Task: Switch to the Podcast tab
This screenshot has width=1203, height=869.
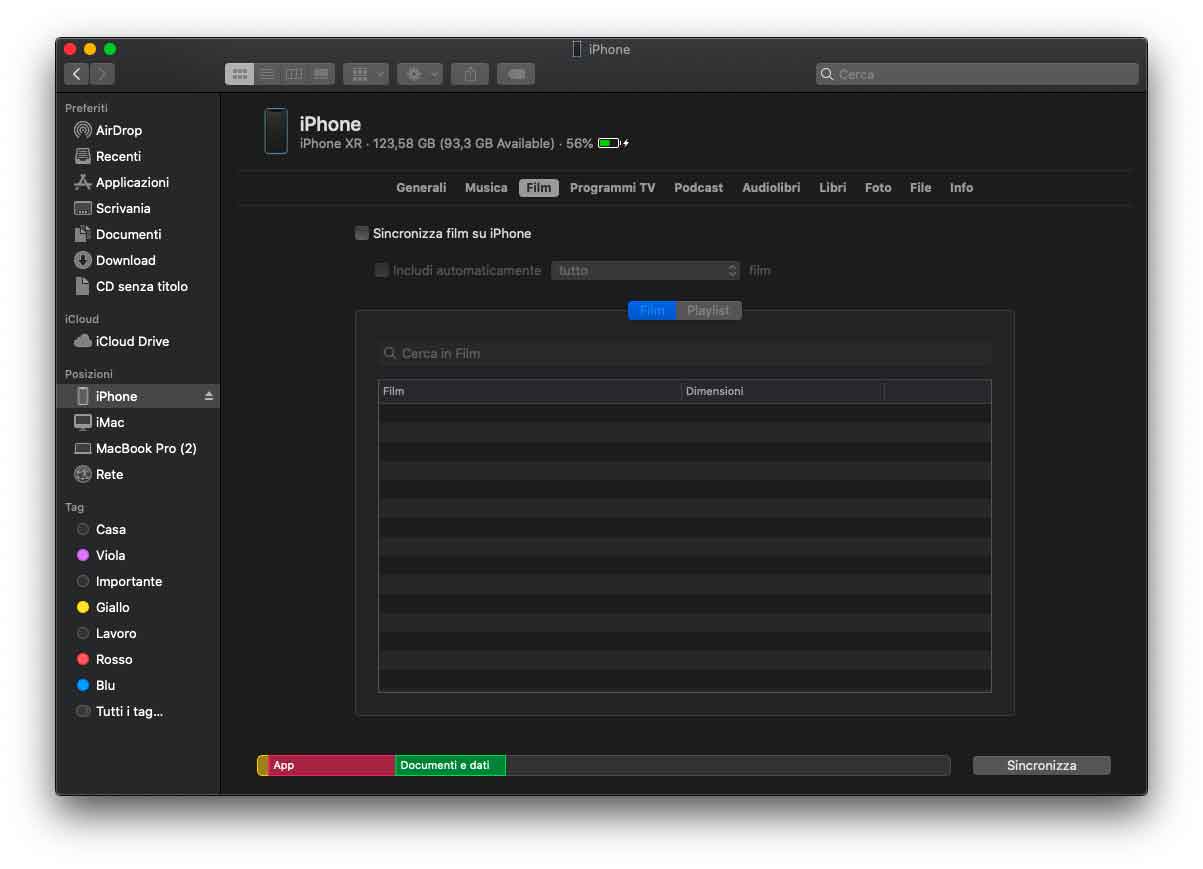Action: tap(698, 188)
